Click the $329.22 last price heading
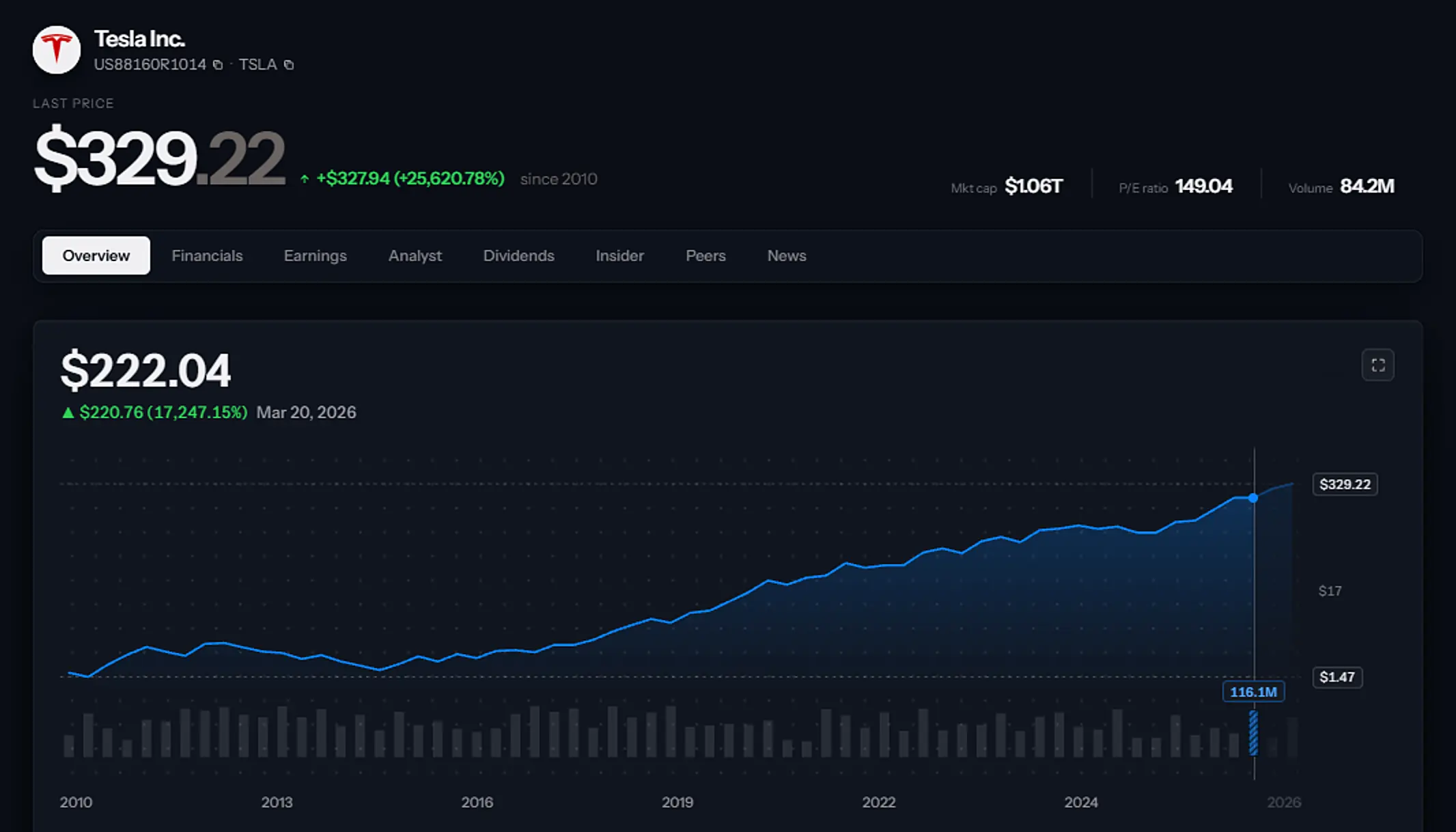Viewport: 1456px width, 832px height. point(159,158)
